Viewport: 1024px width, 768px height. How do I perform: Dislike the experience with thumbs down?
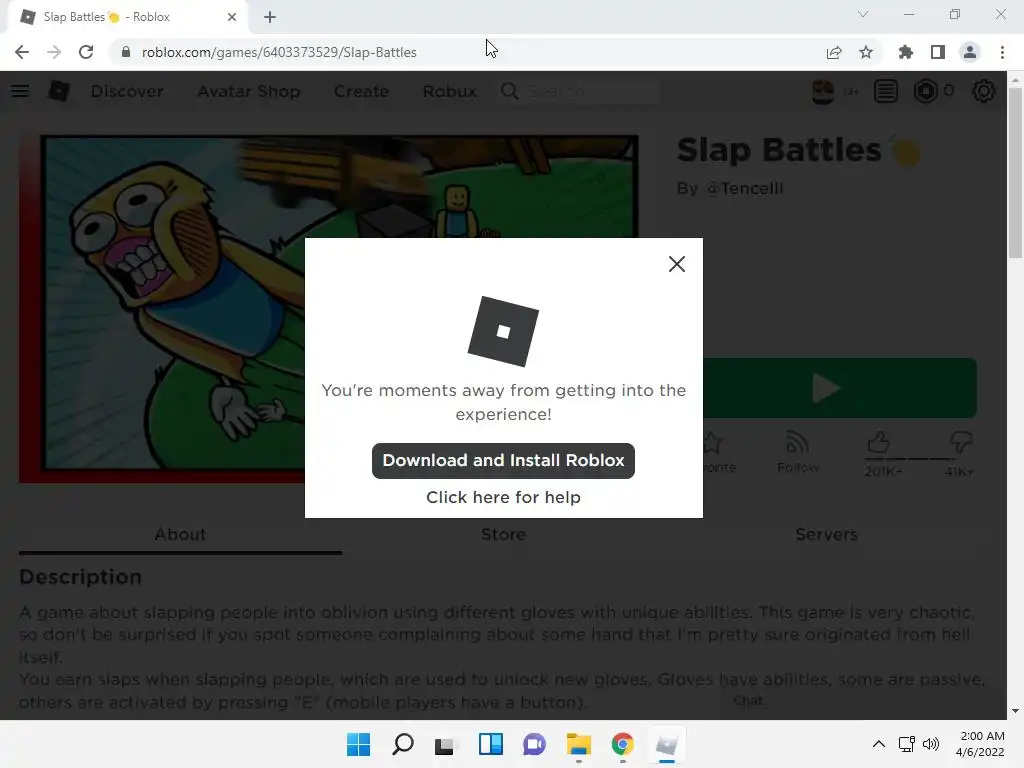(x=960, y=443)
